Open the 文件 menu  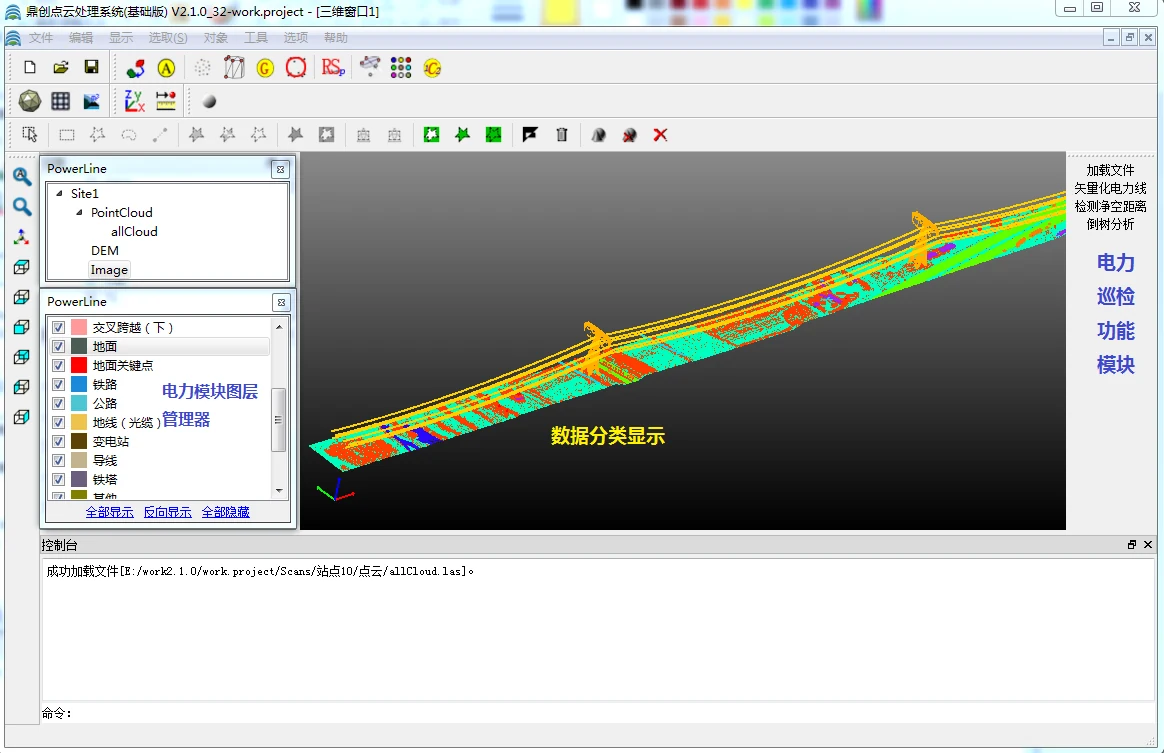click(x=41, y=38)
